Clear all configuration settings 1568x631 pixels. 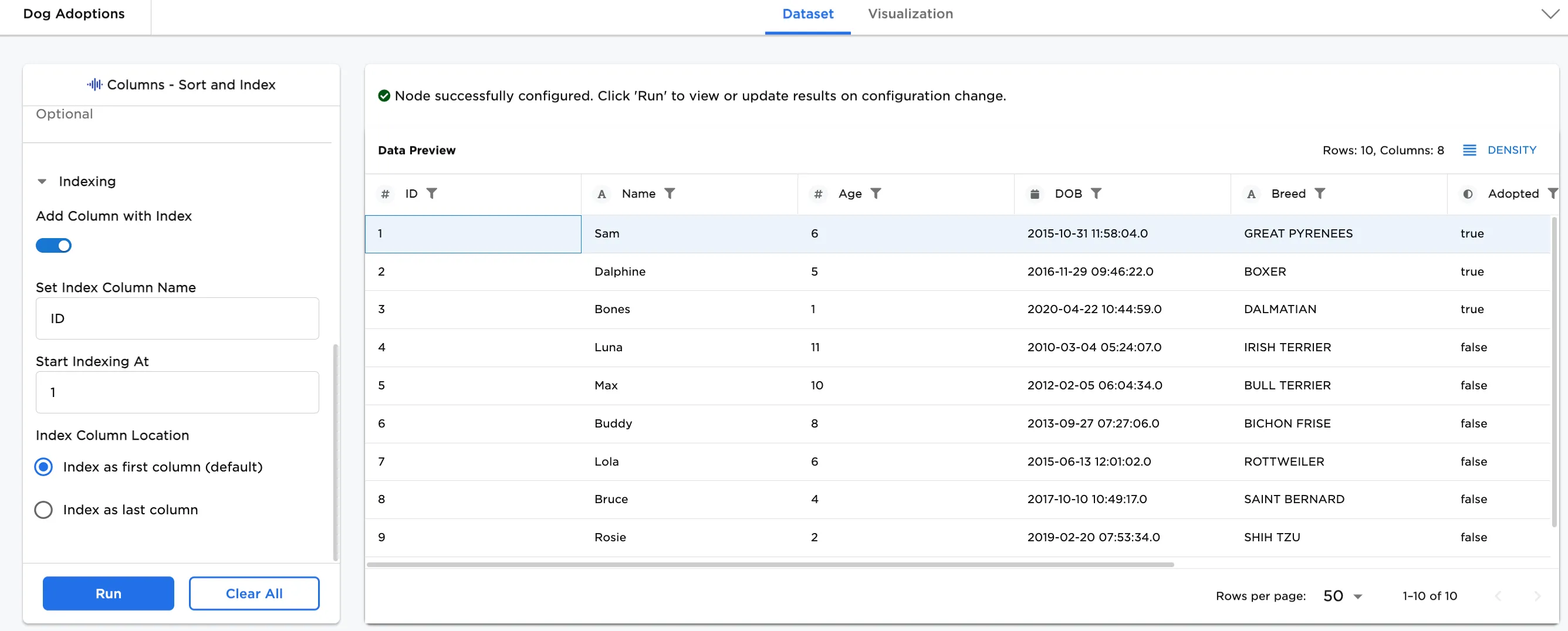(254, 593)
